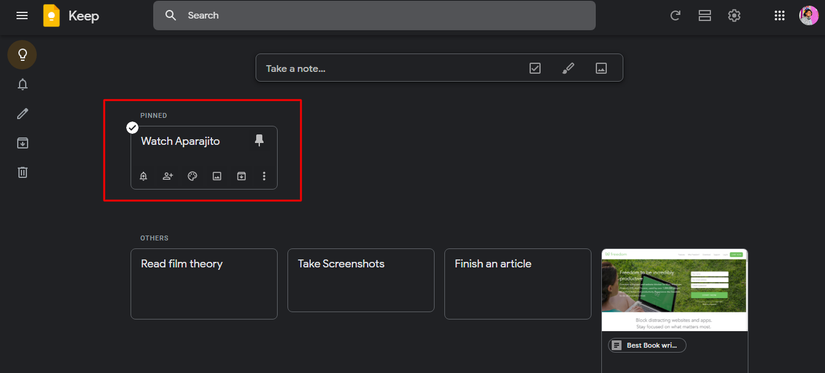Deselect the Watch Aparajito note checkmark
Image resolution: width=825 pixels, height=373 pixels.
(133, 128)
